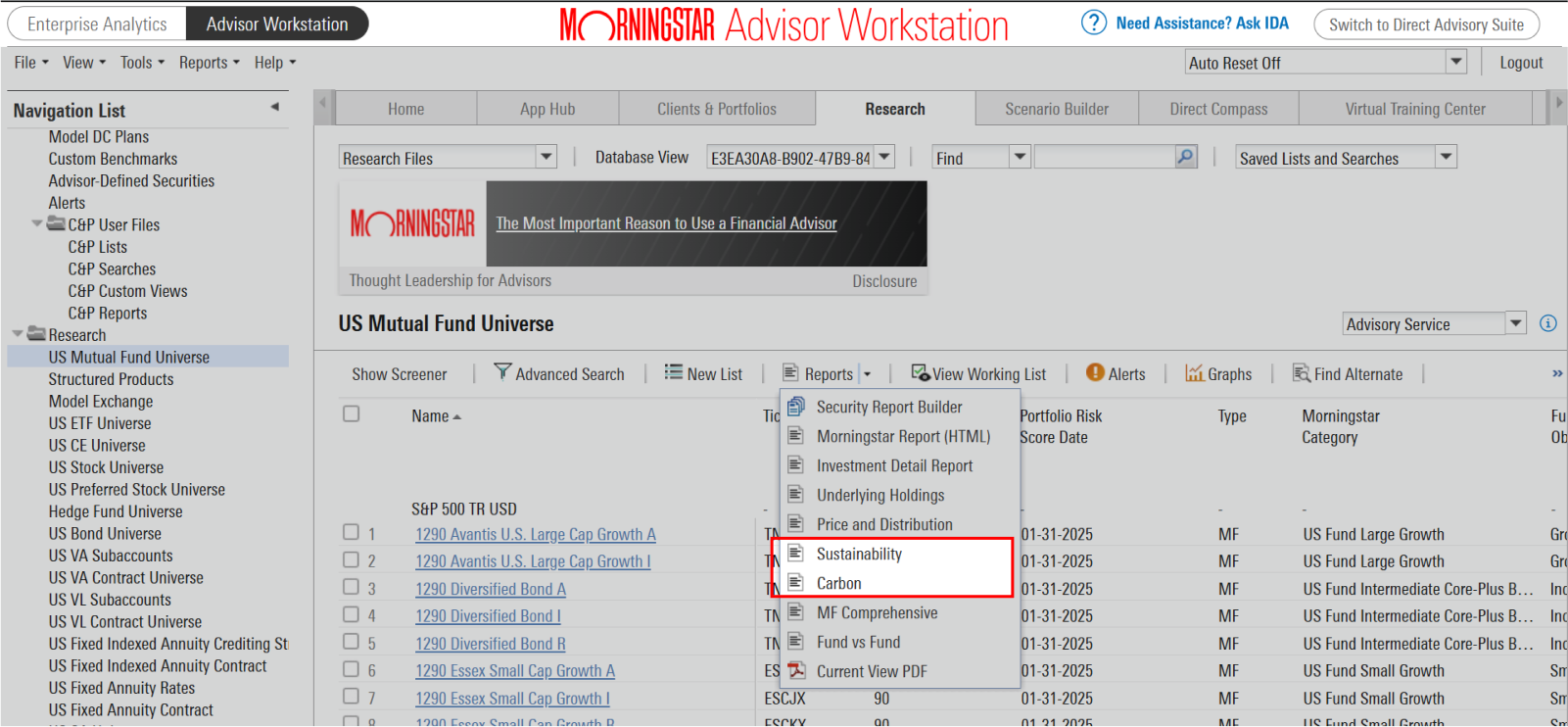This screenshot has width=1568, height=727.
Task: Open the View Working List icon
Action: 920,372
